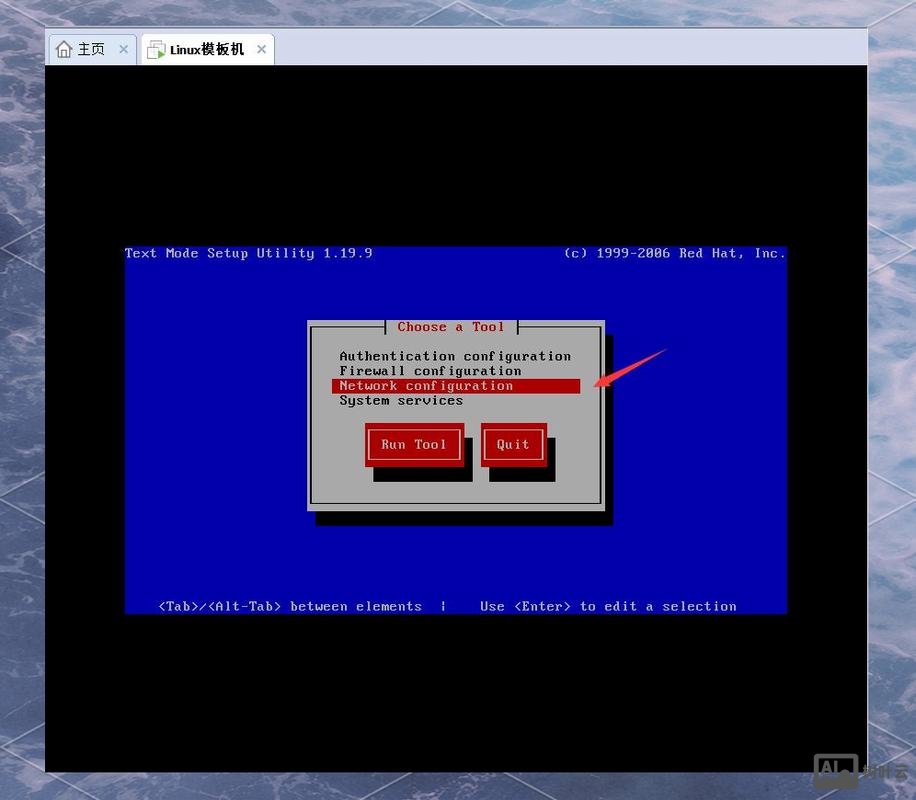Image resolution: width=916 pixels, height=800 pixels.
Task: Click the 树叶云 watermark text
Action: [x=883, y=772]
